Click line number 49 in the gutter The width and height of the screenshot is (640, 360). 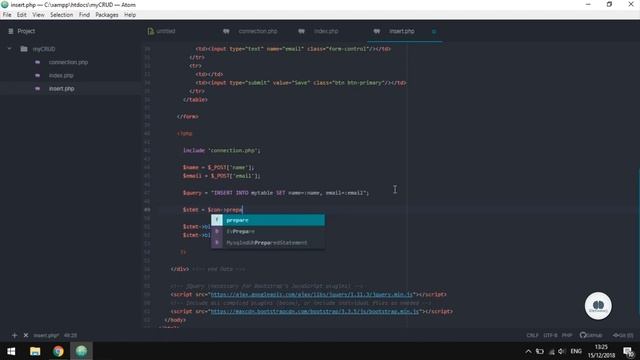147,210
